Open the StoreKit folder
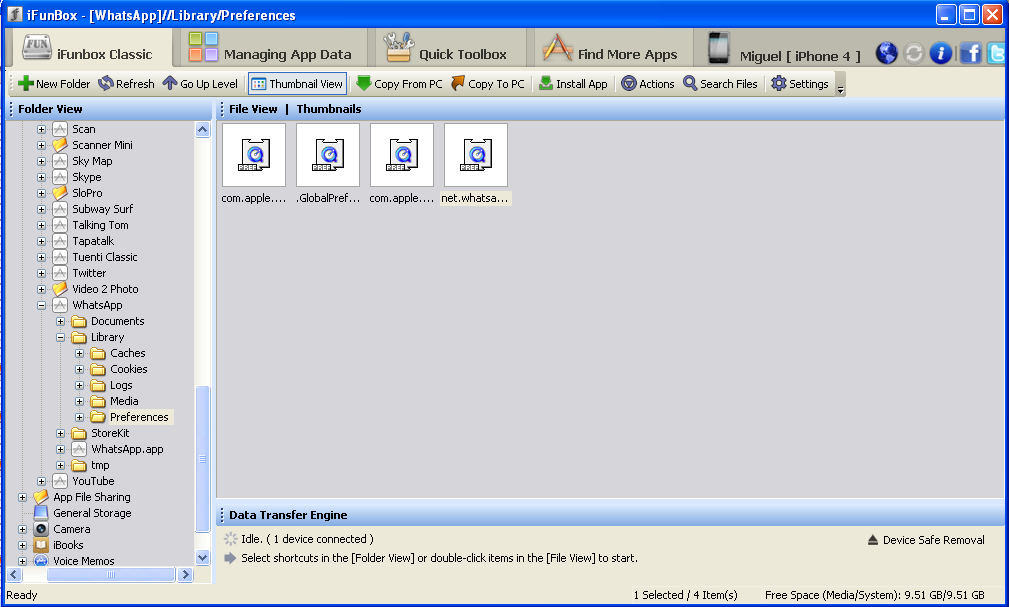The width and height of the screenshot is (1009, 607). [x=109, y=433]
